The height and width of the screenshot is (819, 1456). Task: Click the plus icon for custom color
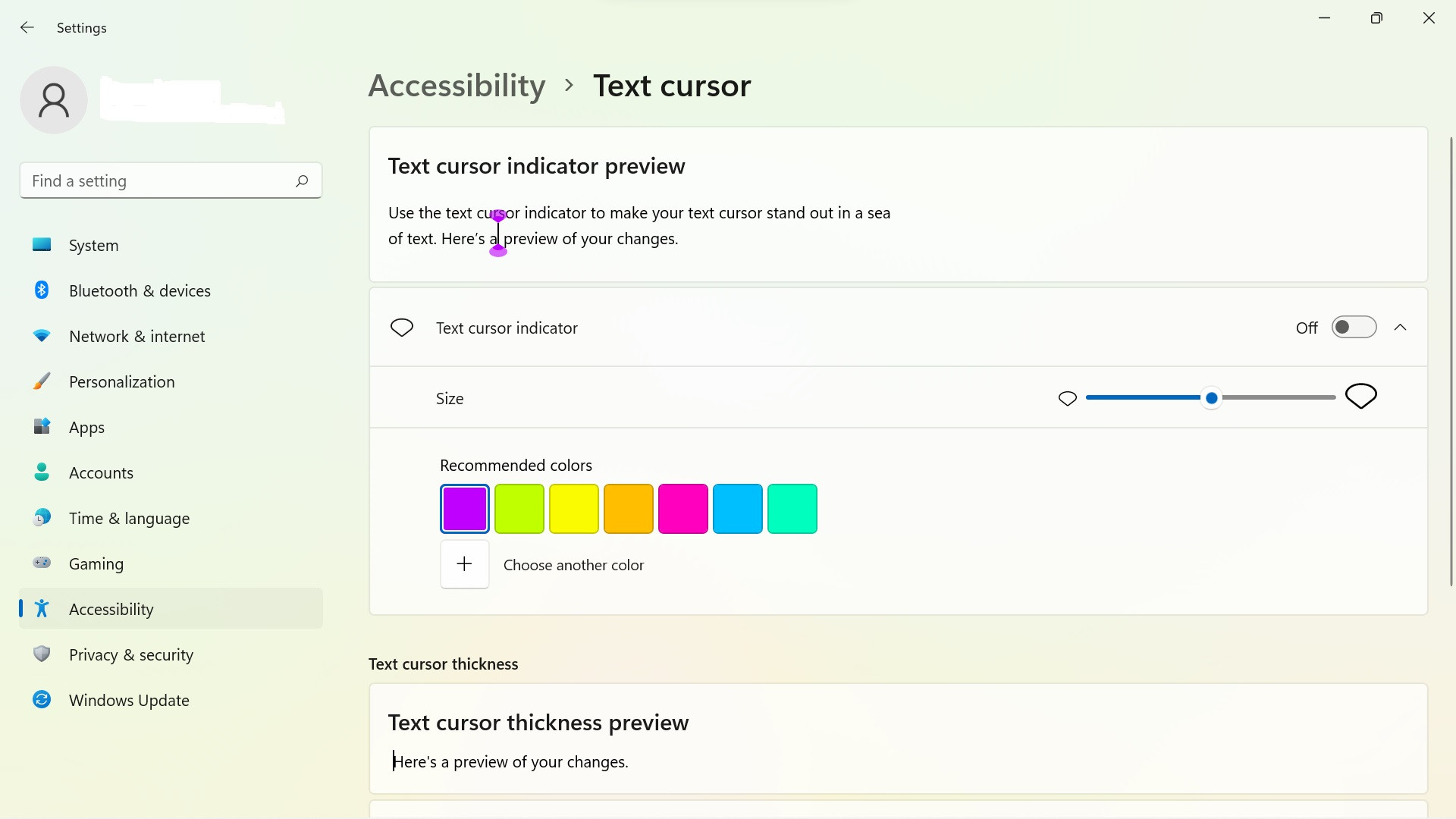(465, 564)
